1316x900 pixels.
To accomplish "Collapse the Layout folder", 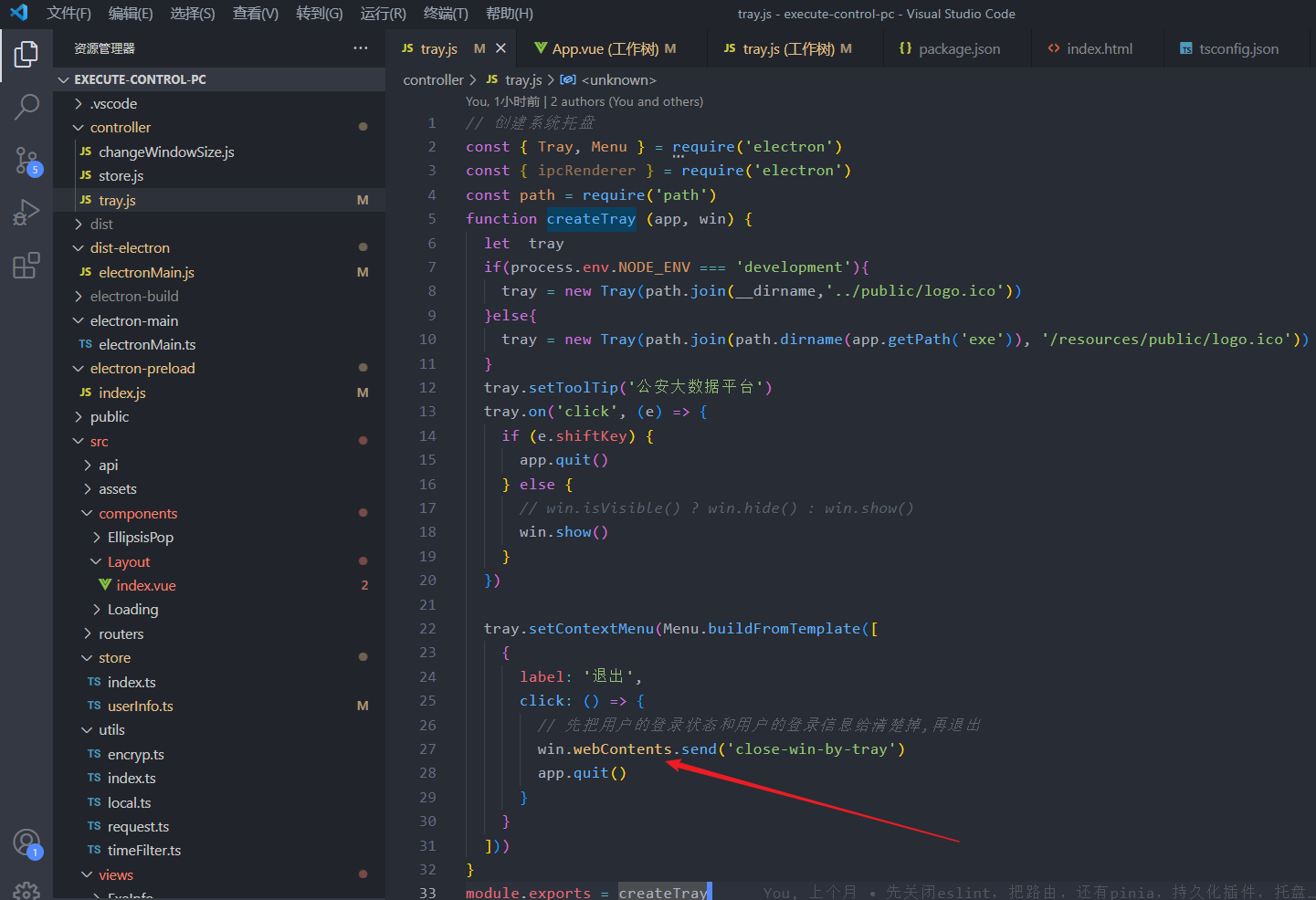I will pos(219,562).
